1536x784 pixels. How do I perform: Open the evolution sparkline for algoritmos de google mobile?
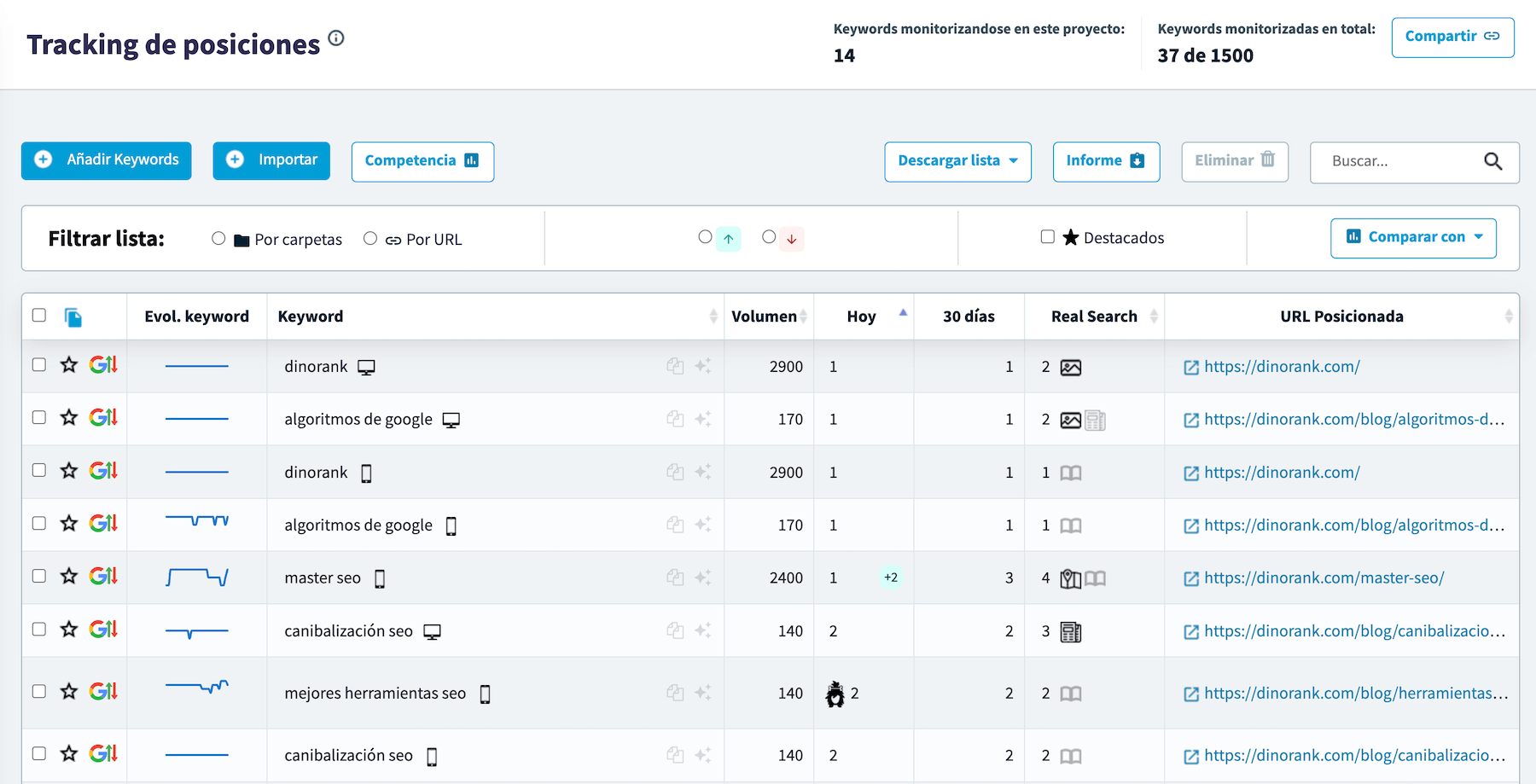point(197,520)
